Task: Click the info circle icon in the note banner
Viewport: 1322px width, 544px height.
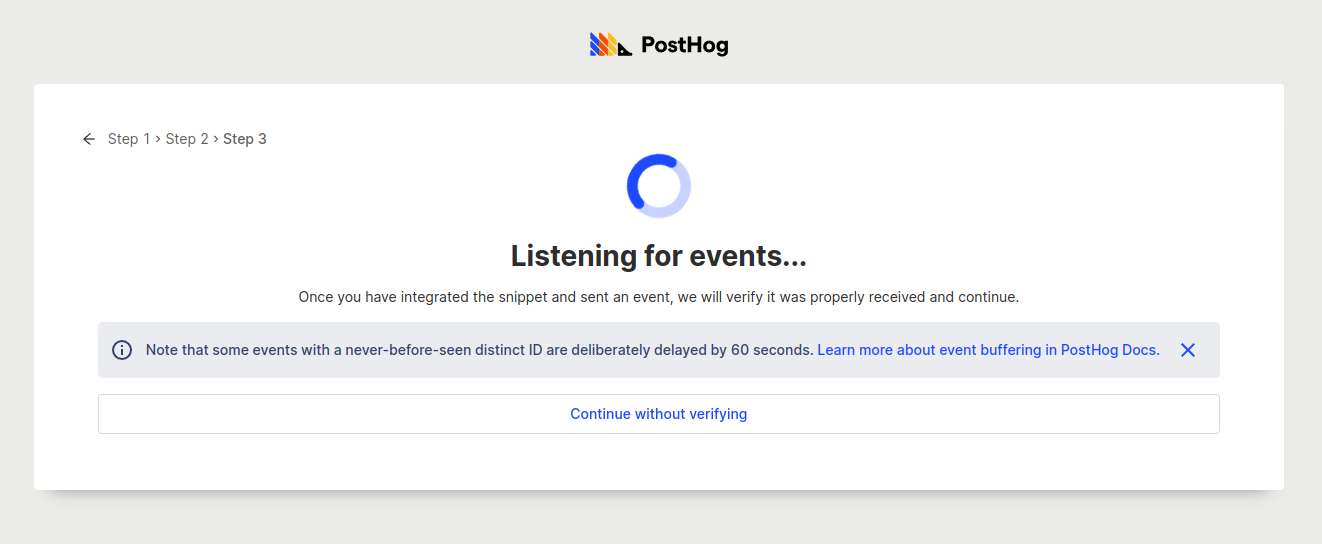Action: coord(122,350)
